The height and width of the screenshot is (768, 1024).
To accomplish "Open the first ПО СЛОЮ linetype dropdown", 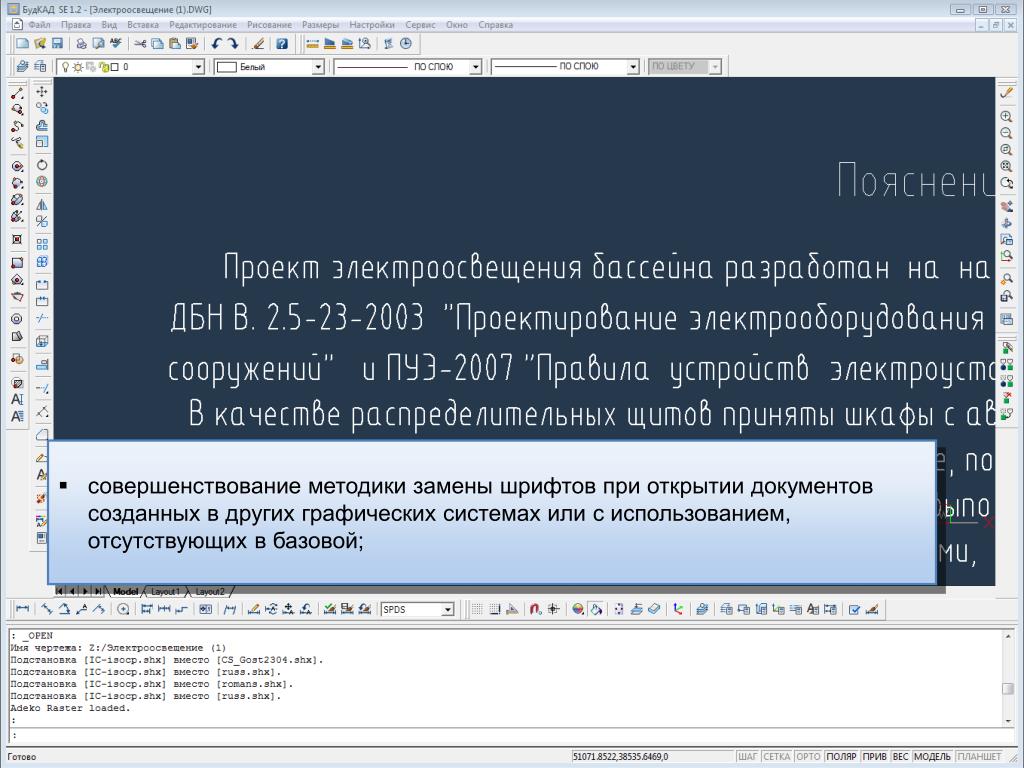I will 476,67.
